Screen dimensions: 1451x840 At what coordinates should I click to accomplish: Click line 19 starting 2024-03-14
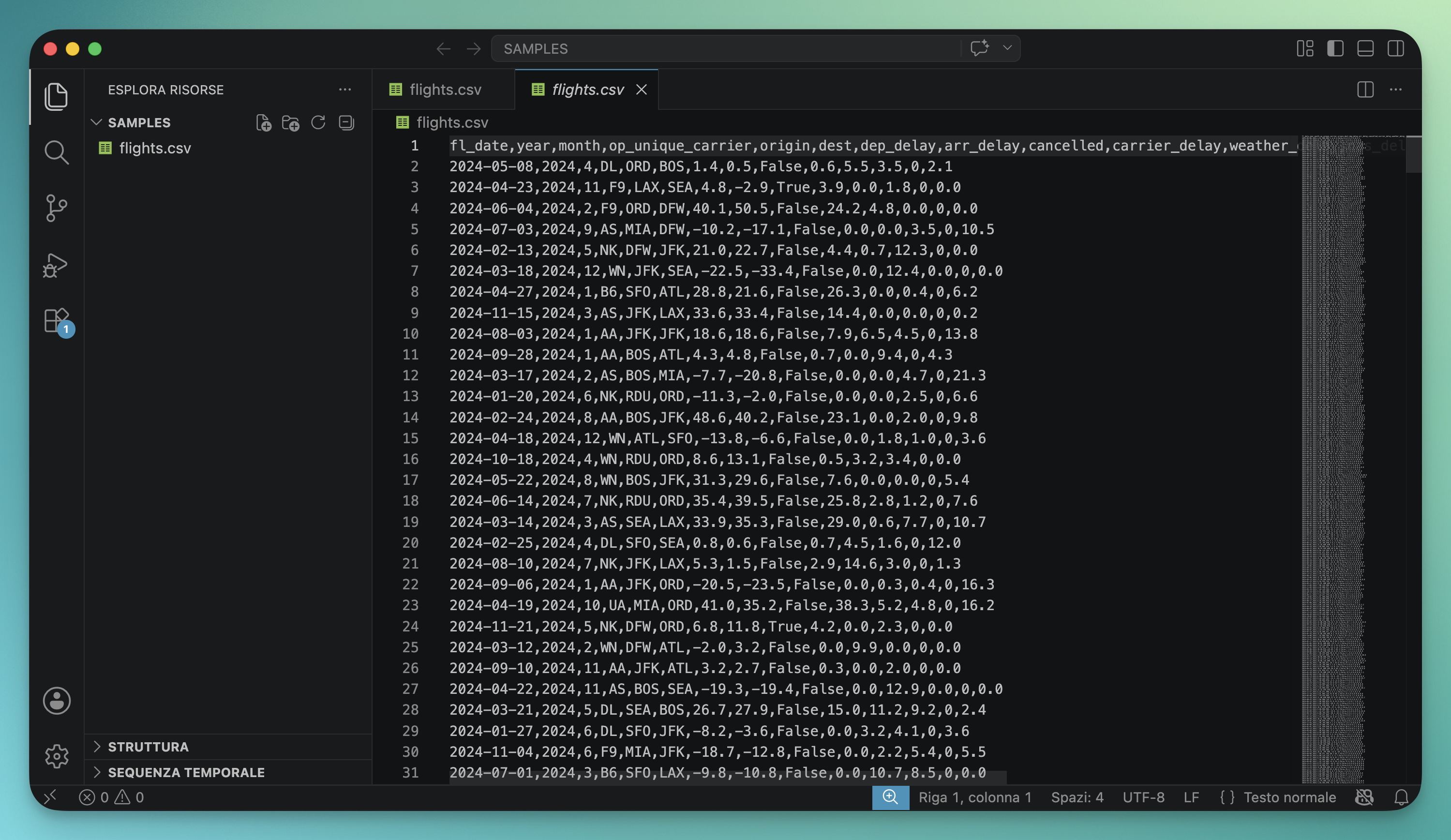pyautogui.click(x=718, y=522)
